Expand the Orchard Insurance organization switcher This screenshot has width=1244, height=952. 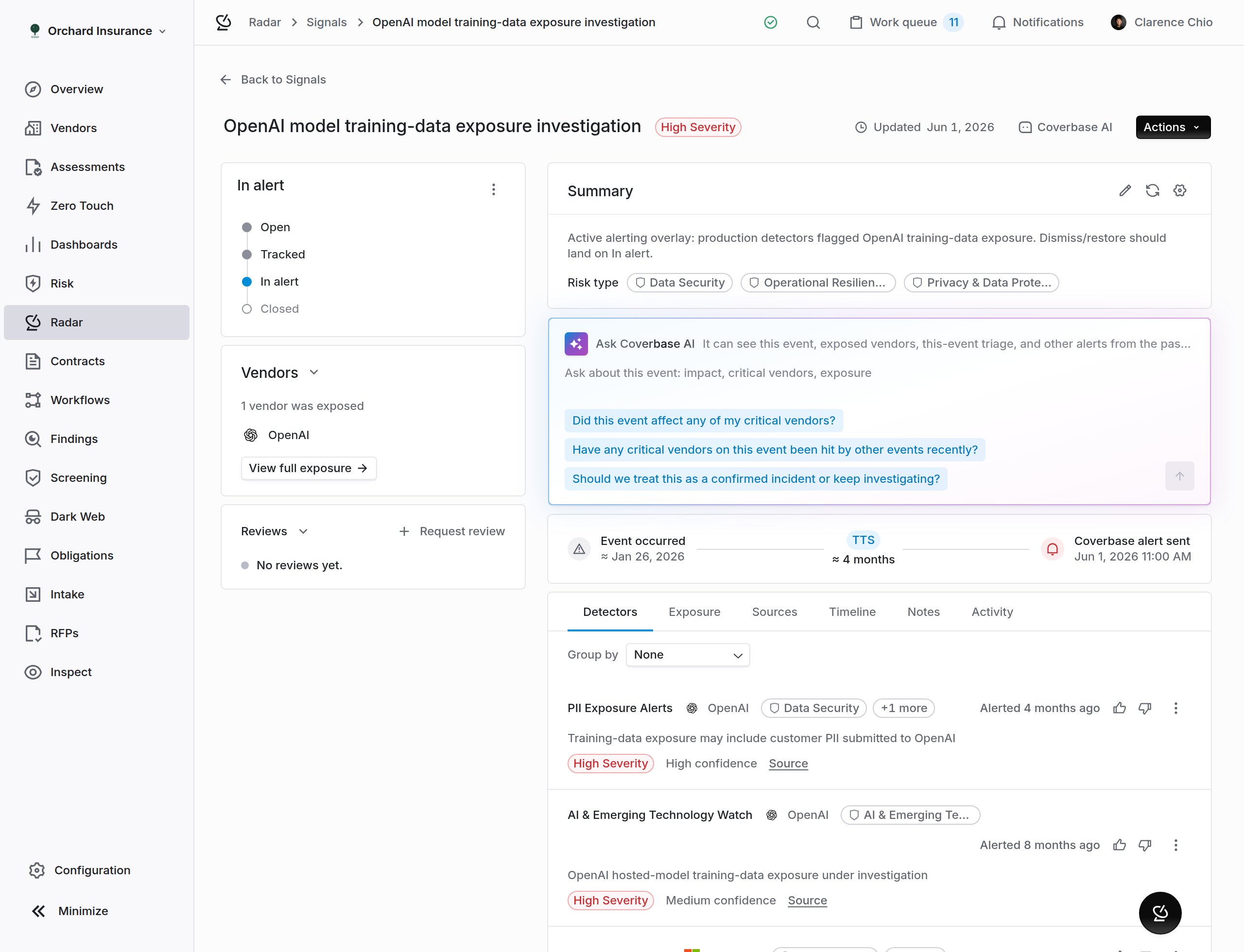(98, 31)
